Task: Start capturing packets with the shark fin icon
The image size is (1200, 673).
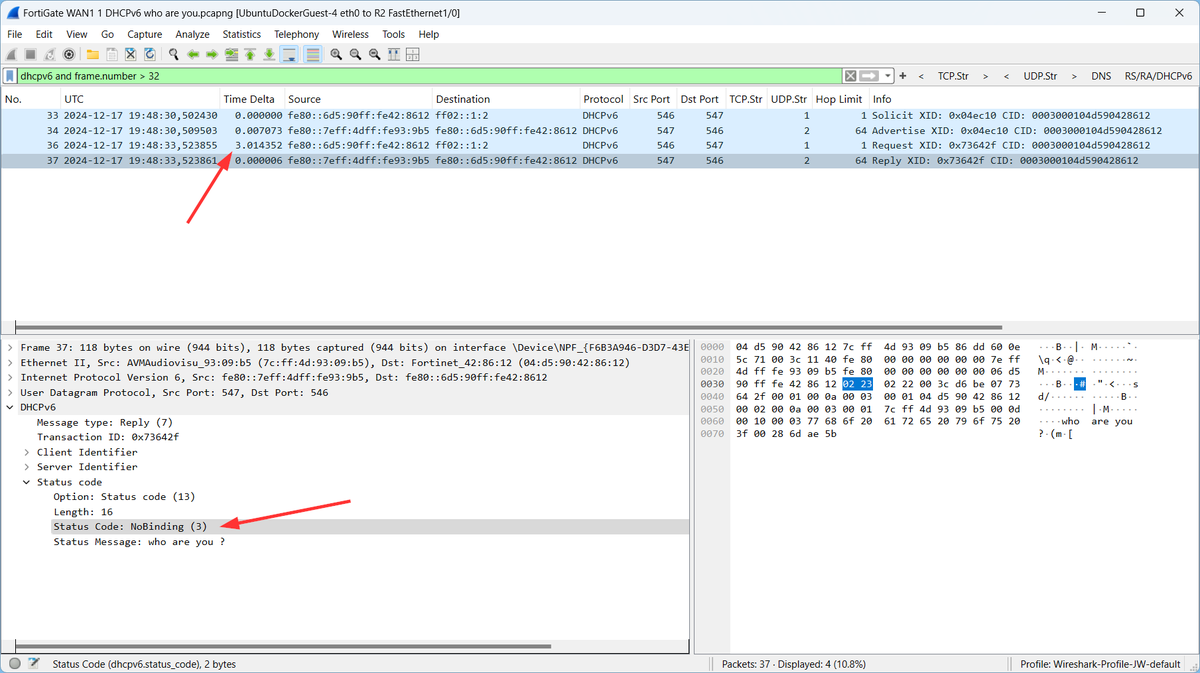Action: pyautogui.click(x=11, y=54)
